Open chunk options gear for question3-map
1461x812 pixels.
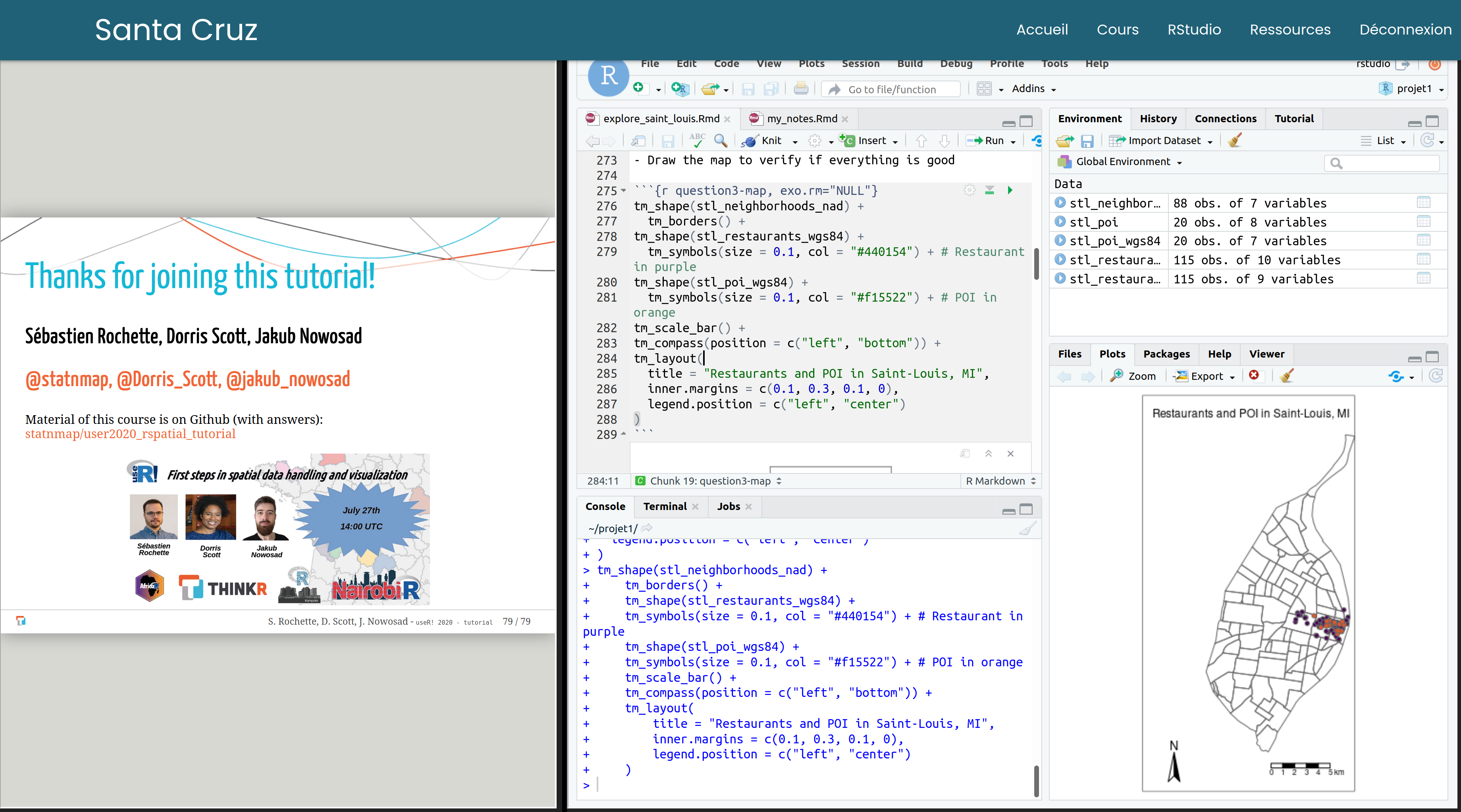pos(969,190)
